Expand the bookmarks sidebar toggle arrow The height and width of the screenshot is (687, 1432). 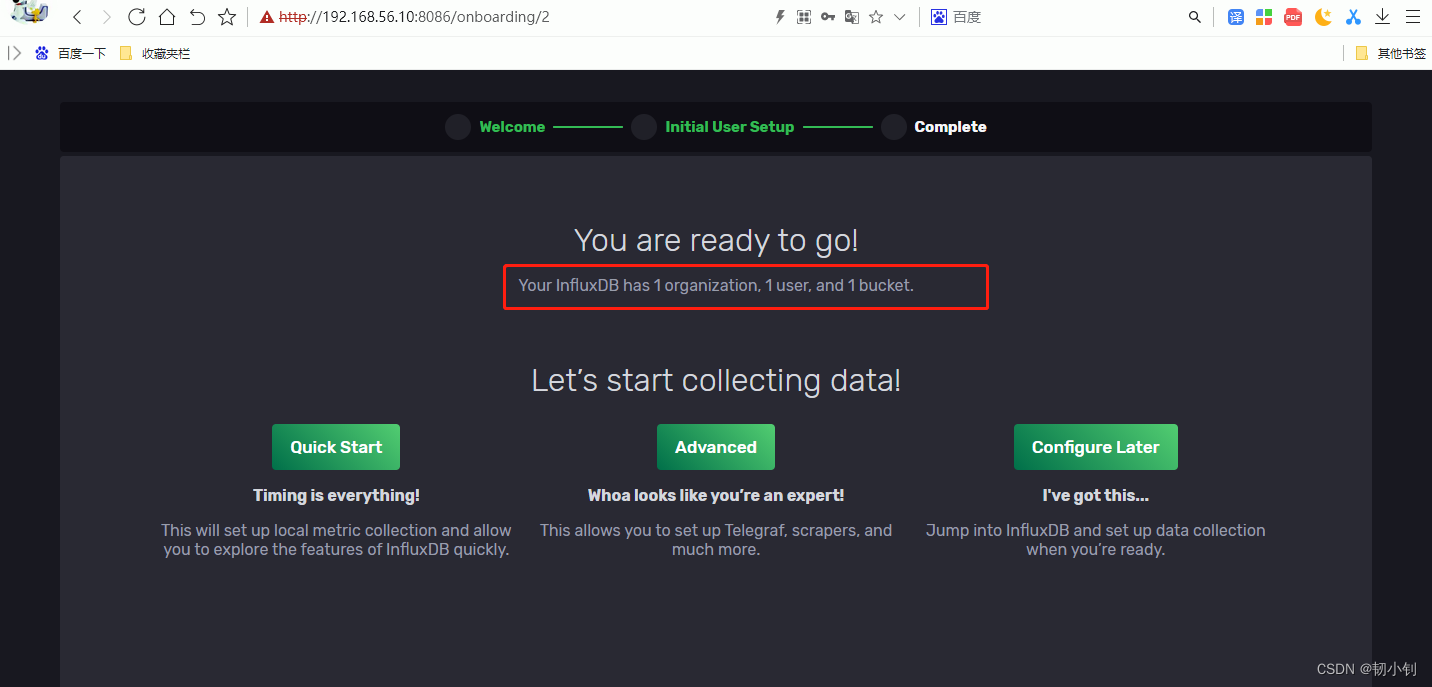(14, 53)
